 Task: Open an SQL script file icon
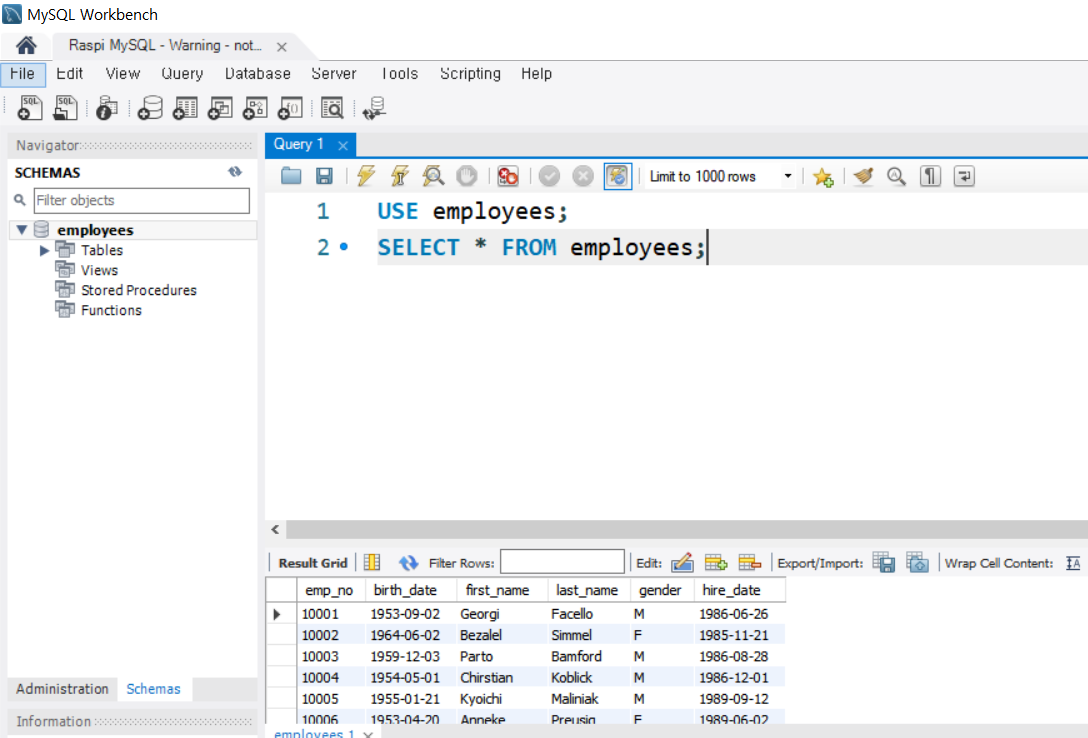click(65, 108)
